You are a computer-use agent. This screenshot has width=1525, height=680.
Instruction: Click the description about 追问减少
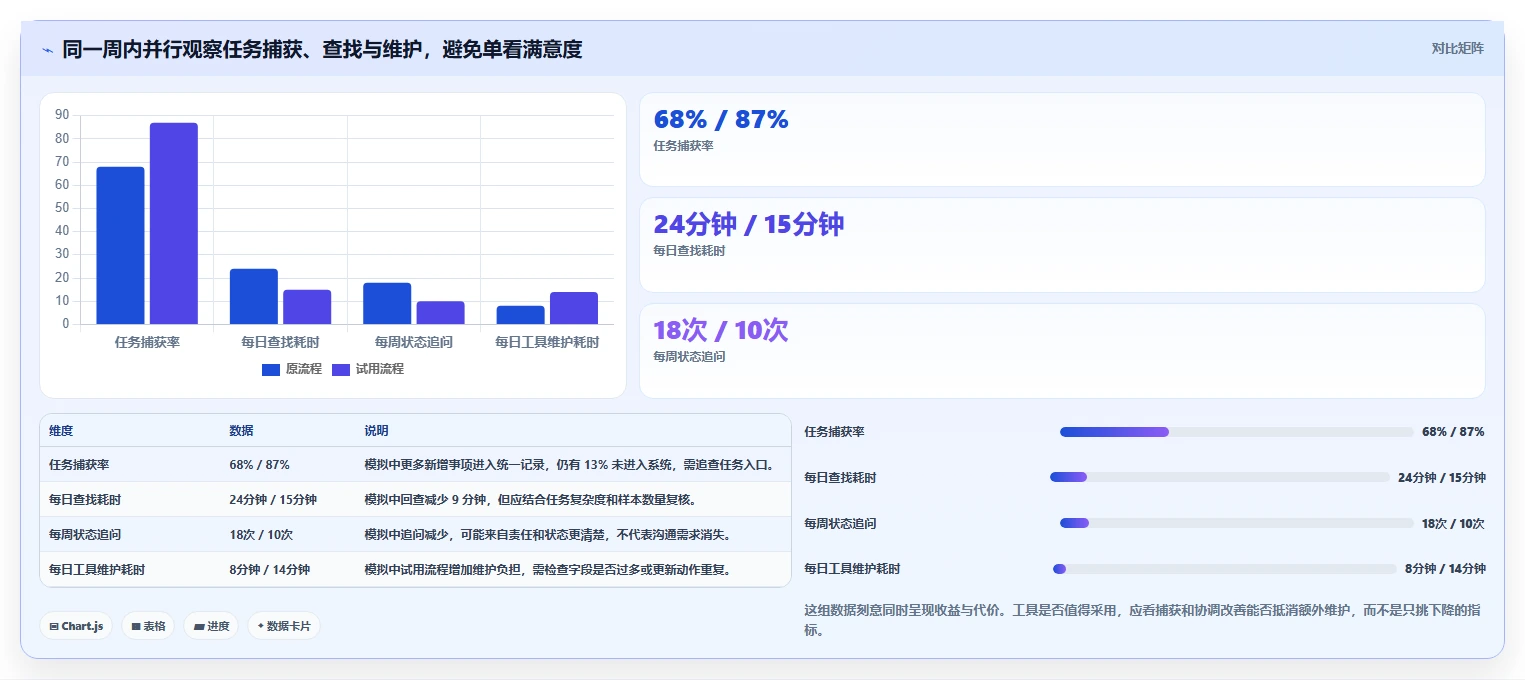click(x=548, y=535)
